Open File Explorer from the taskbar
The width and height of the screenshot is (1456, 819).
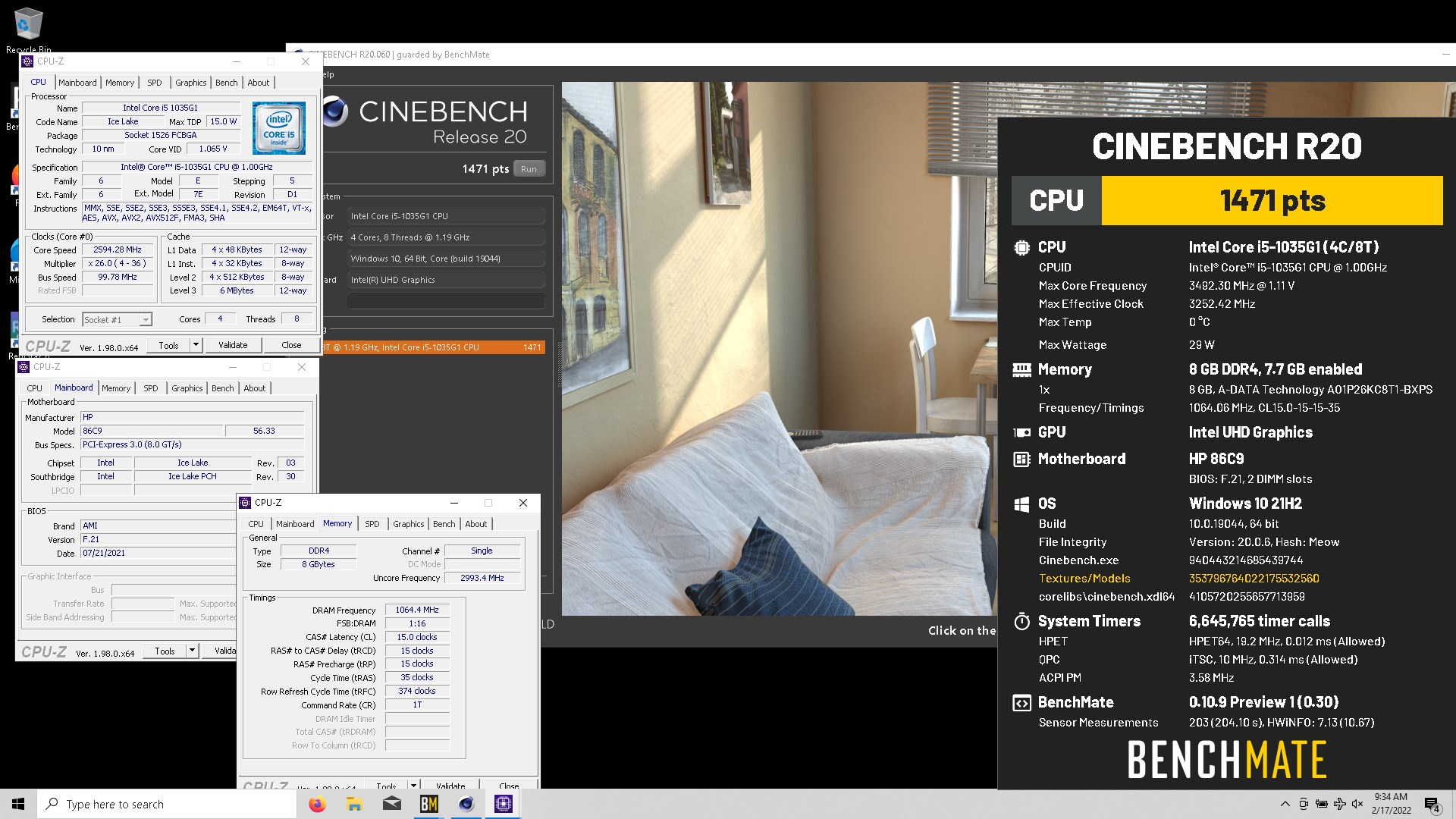[x=354, y=804]
